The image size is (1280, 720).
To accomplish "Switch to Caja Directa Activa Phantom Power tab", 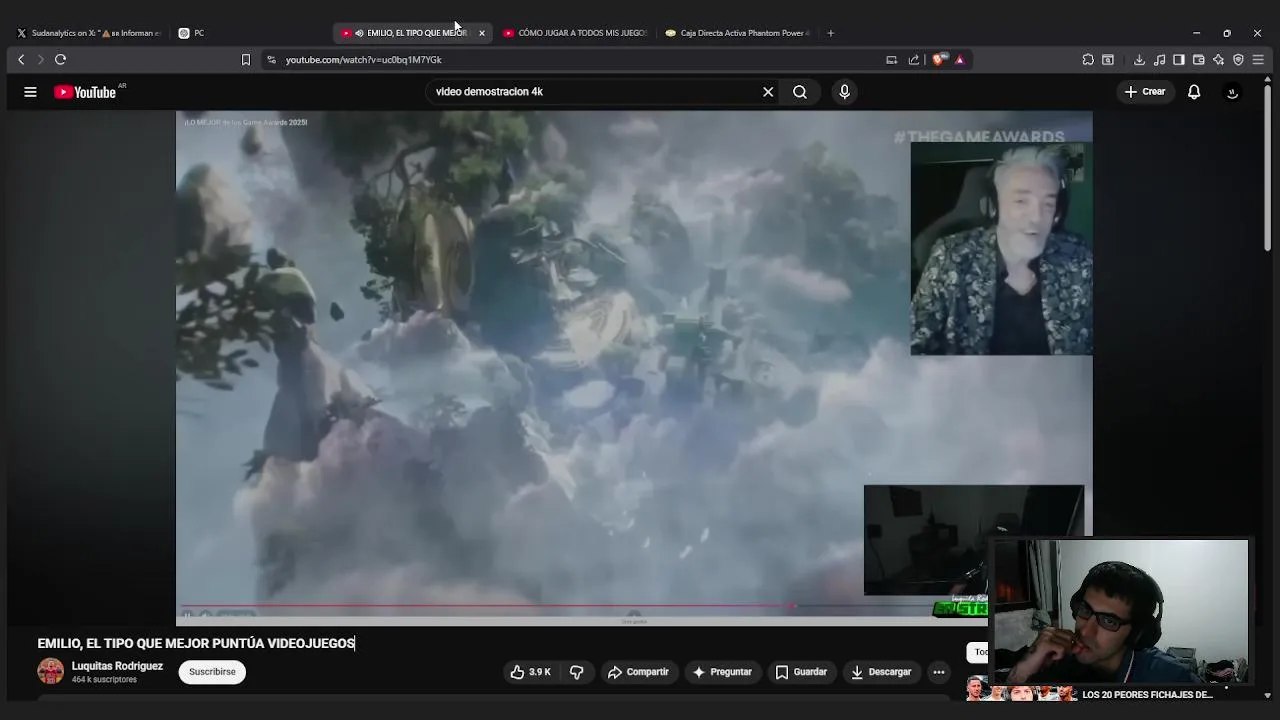I will pyautogui.click(x=738, y=33).
